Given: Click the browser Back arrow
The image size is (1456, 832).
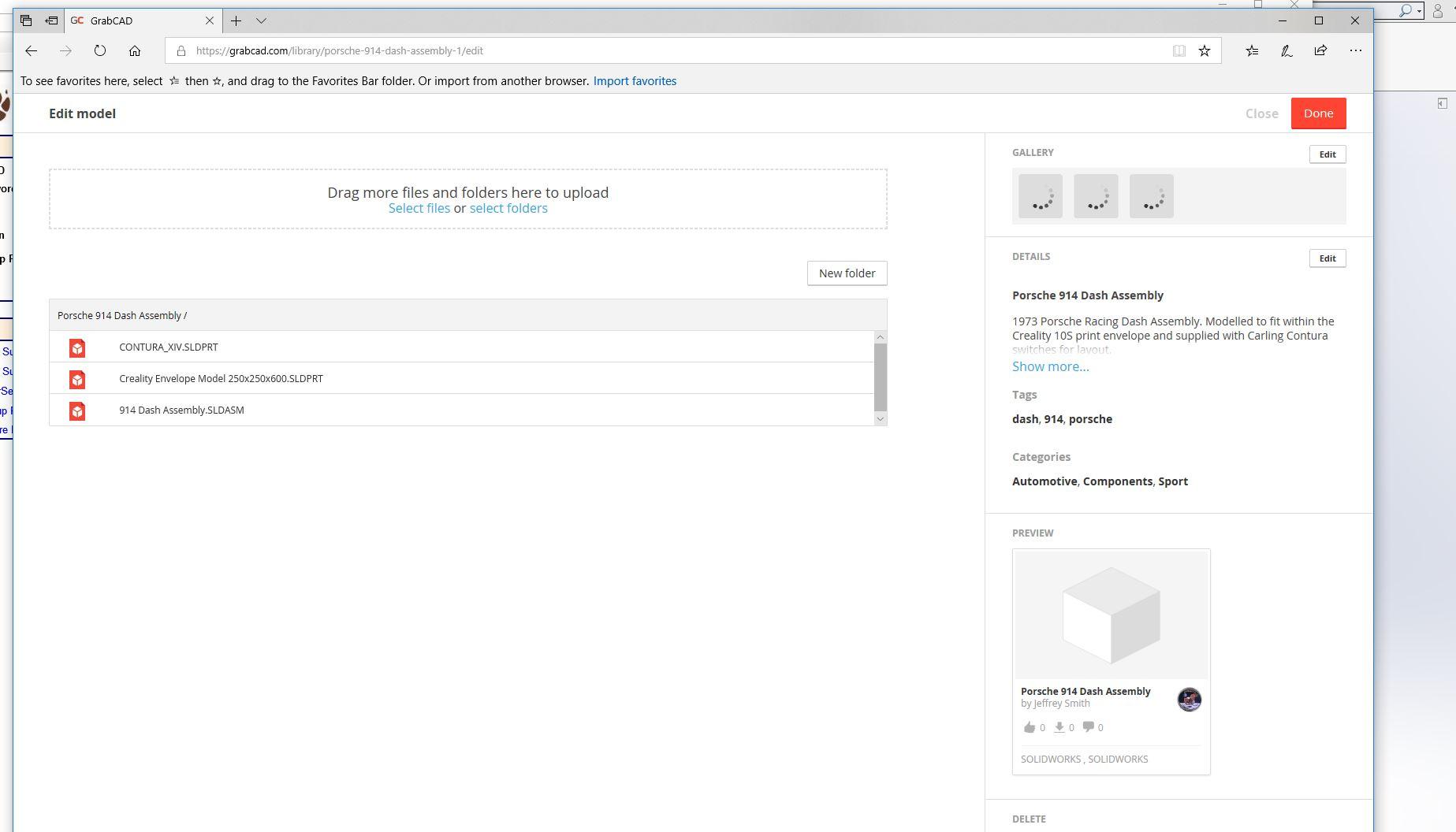Looking at the screenshot, I should click(31, 50).
